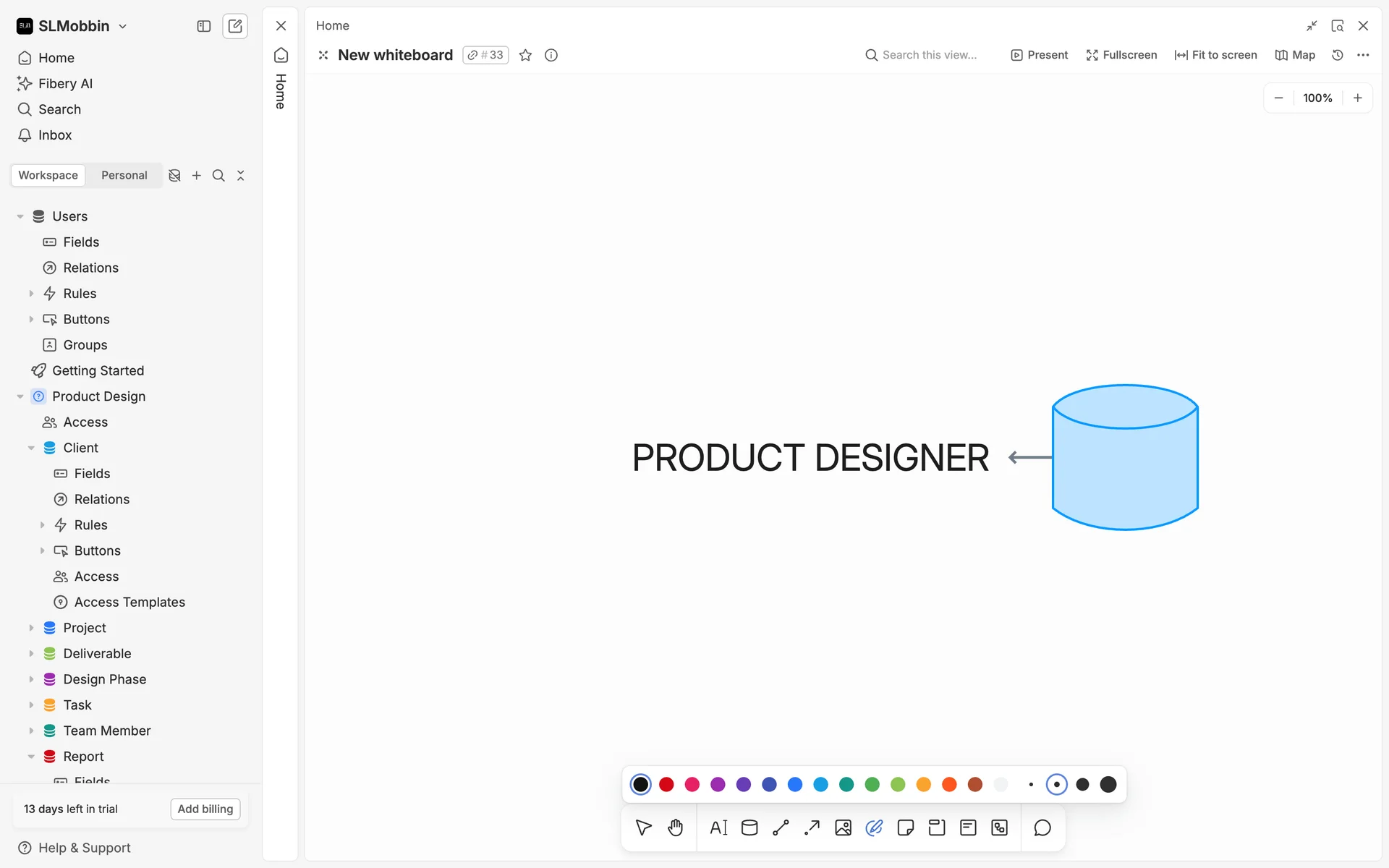Collapse the Product Design space
The height and width of the screenshot is (868, 1389).
point(20,396)
